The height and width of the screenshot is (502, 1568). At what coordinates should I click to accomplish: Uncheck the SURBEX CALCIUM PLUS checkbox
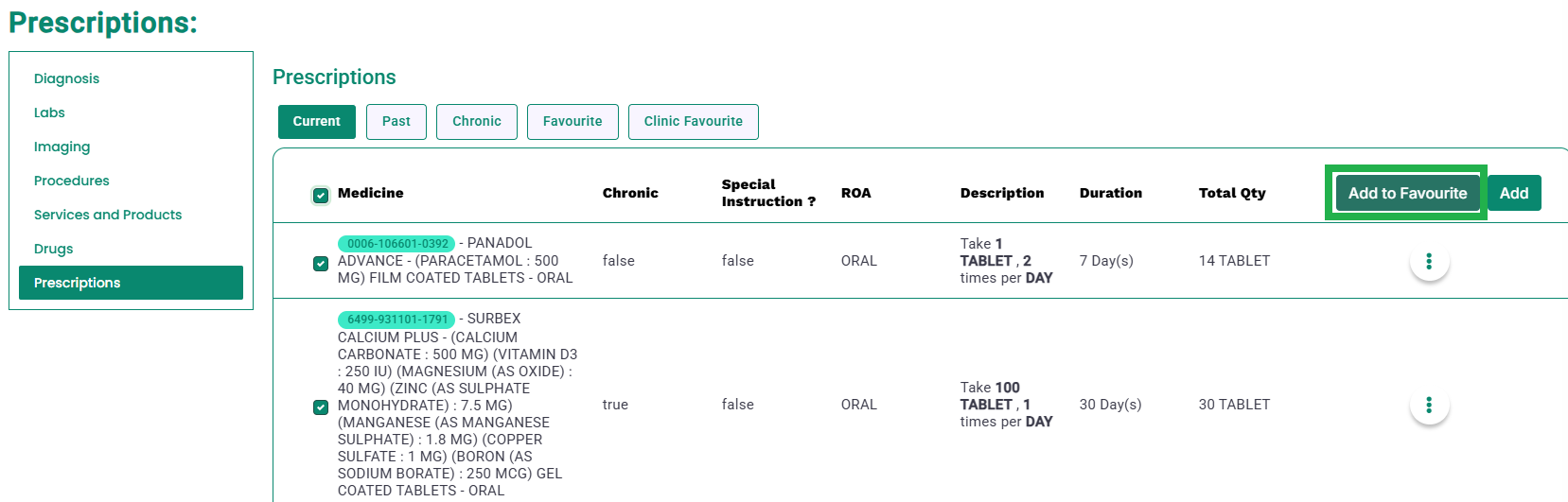pos(321,407)
